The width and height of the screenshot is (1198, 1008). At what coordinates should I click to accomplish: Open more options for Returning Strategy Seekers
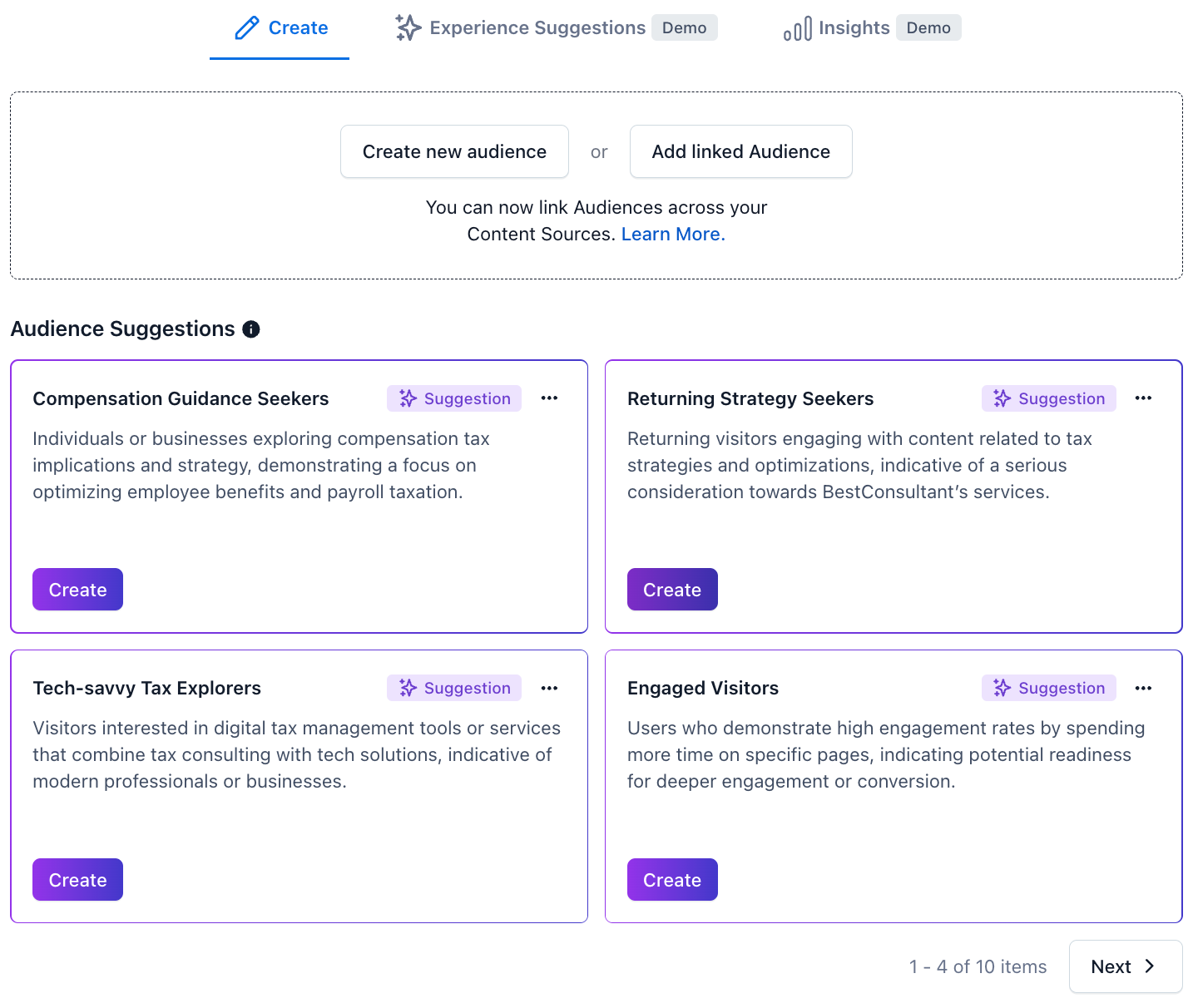(x=1143, y=398)
